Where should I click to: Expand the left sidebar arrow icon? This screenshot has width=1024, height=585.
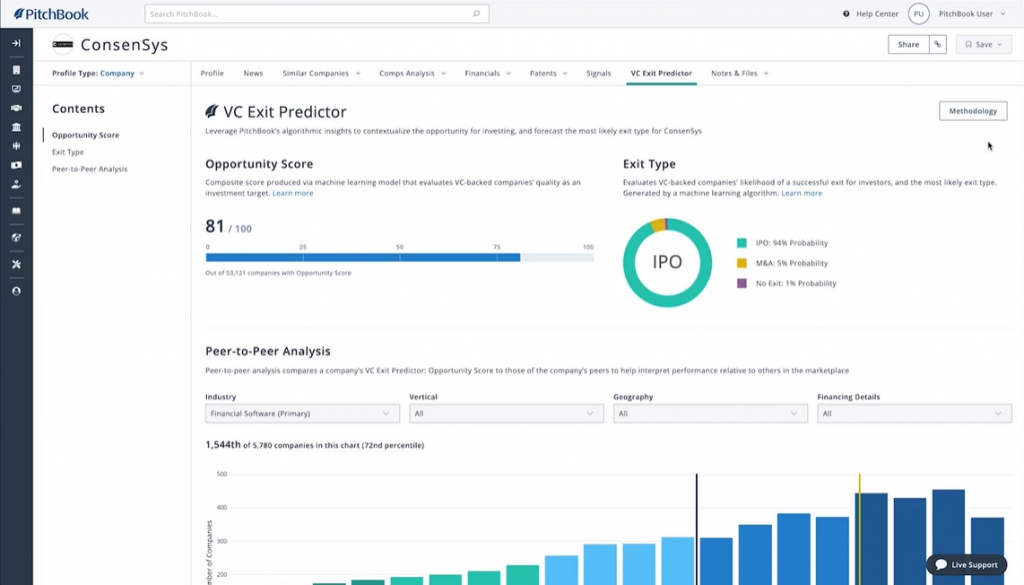(x=16, y=43)
